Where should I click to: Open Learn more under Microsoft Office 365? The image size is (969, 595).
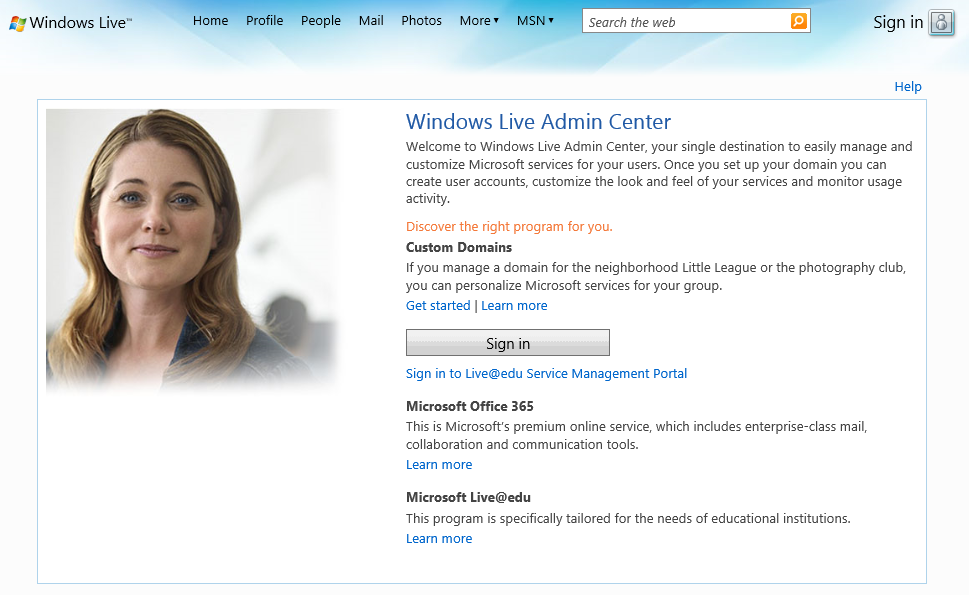point(439,465)
